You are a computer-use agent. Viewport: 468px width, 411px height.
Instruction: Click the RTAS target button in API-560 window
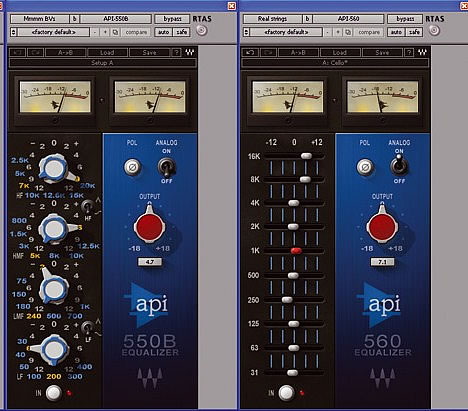434,30
